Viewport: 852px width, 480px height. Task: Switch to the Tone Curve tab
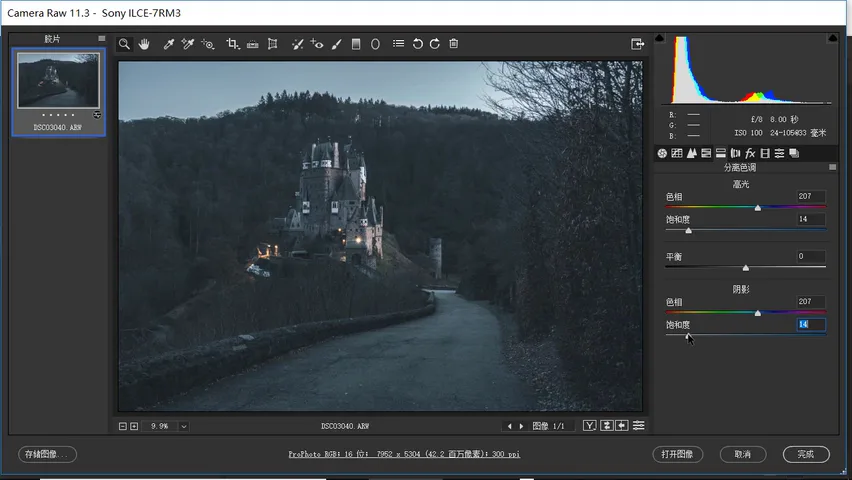[676, 153]
